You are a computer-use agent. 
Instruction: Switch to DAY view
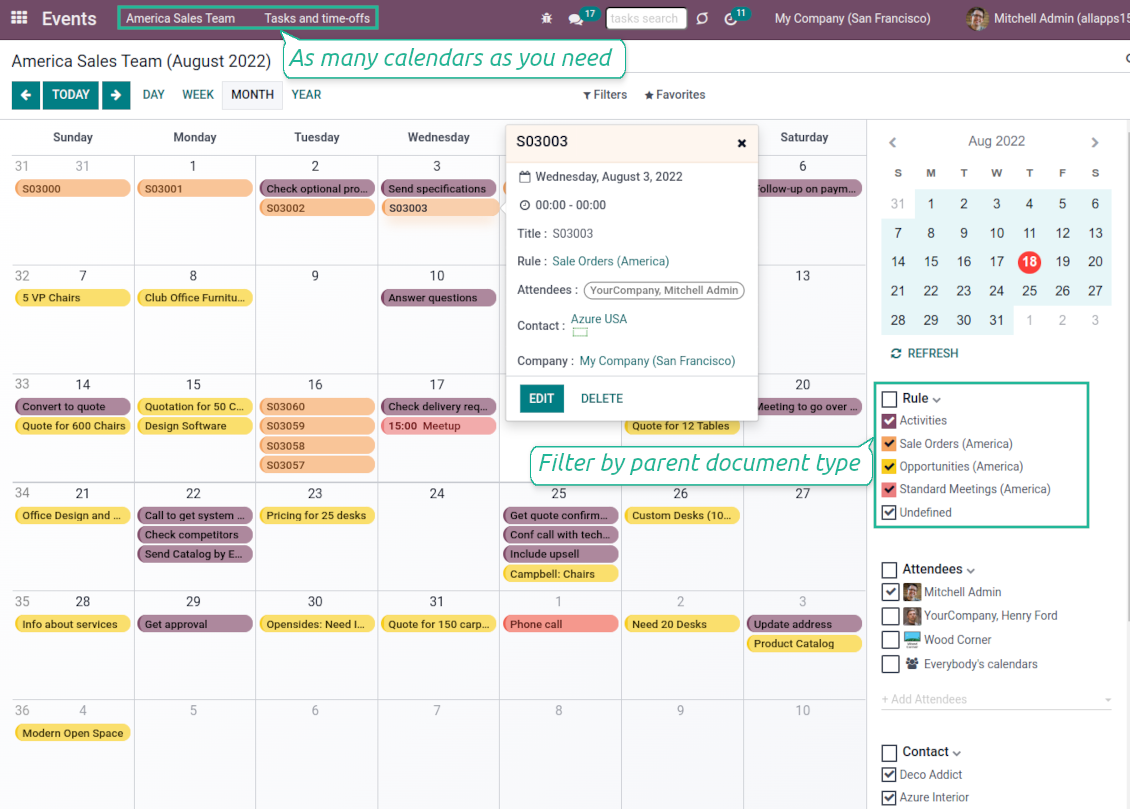[x=154, y=94]
